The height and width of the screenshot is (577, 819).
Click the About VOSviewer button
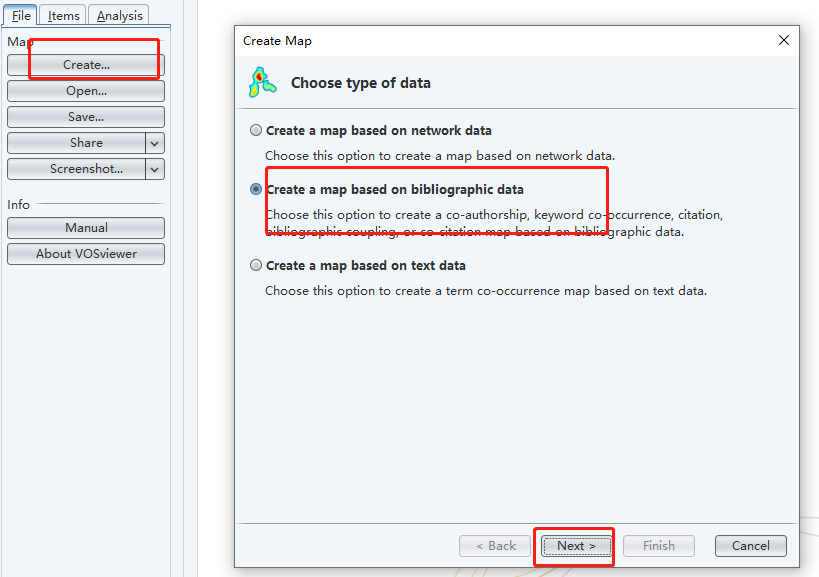[x=85, y=253]
